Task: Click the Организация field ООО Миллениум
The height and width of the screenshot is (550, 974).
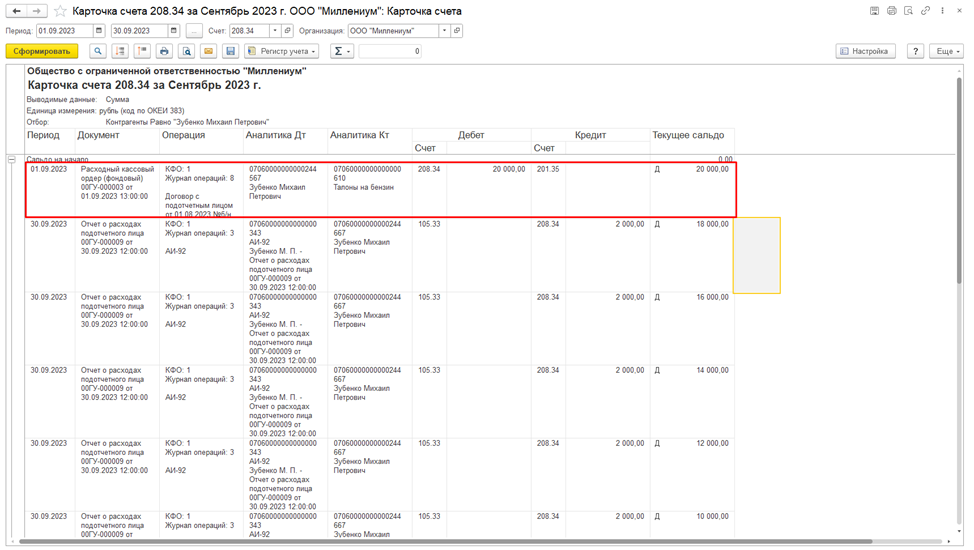Action: 393,30
